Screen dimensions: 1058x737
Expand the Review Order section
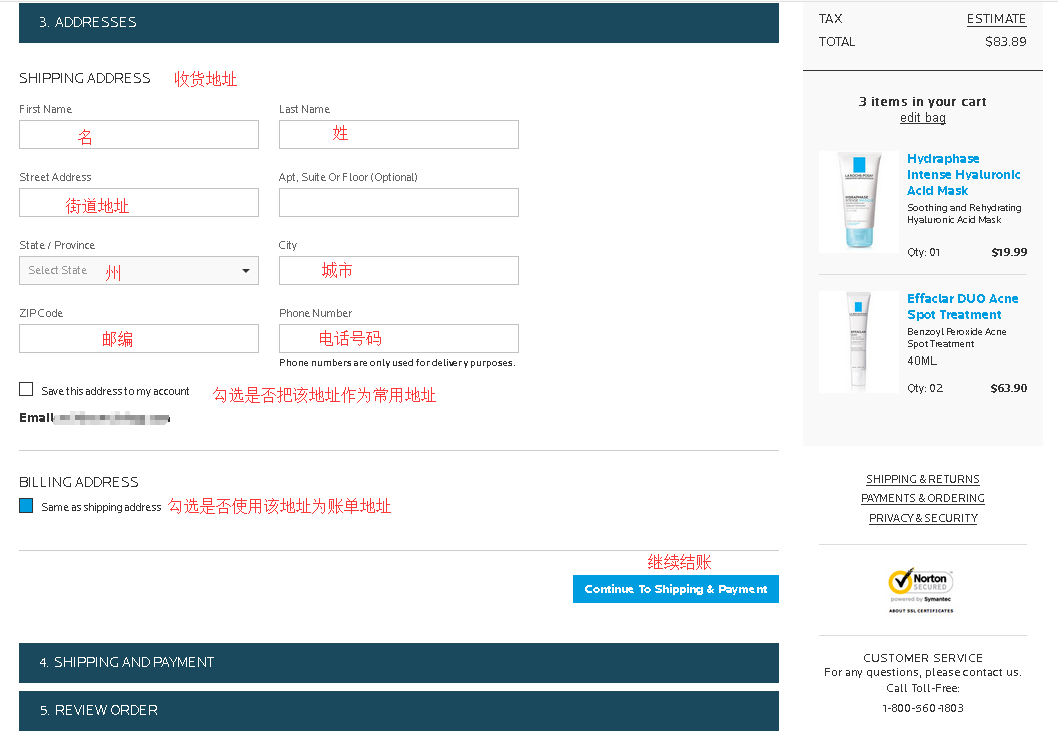pos(398,710)
